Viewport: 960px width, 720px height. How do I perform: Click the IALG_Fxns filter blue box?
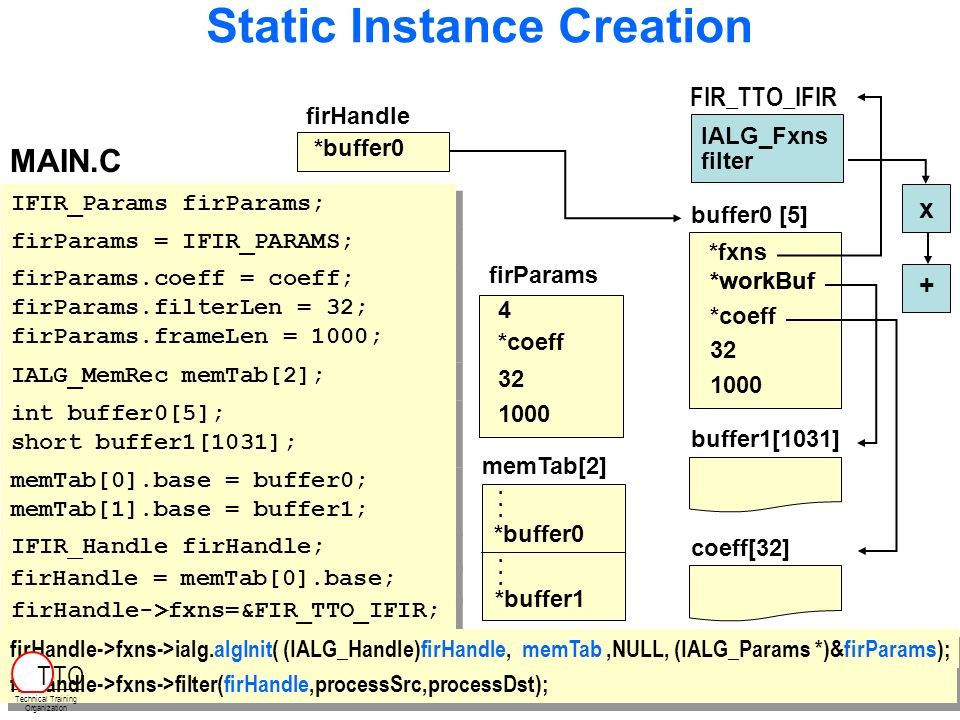[767, 148]
